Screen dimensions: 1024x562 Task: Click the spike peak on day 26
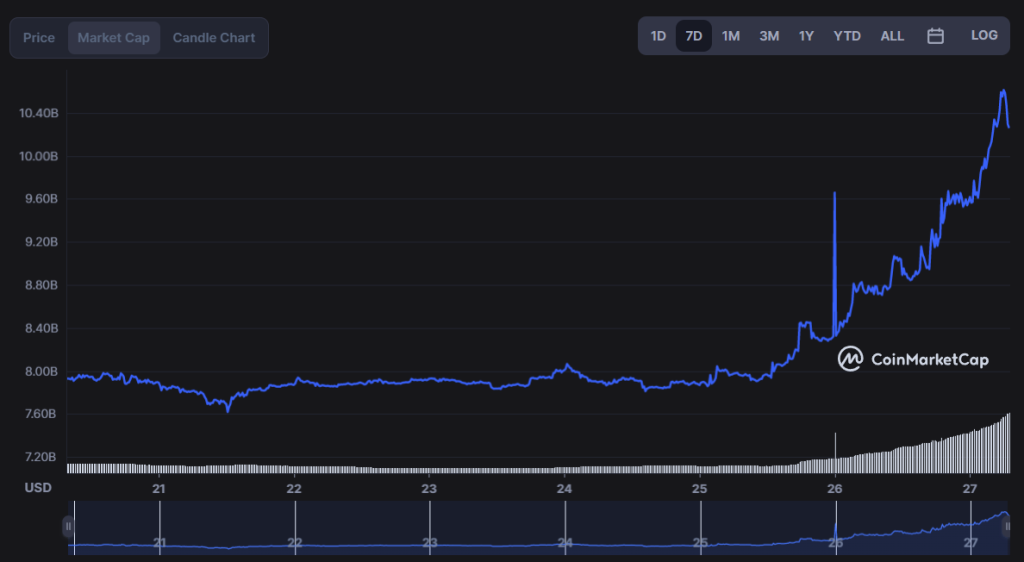point(835,193)
